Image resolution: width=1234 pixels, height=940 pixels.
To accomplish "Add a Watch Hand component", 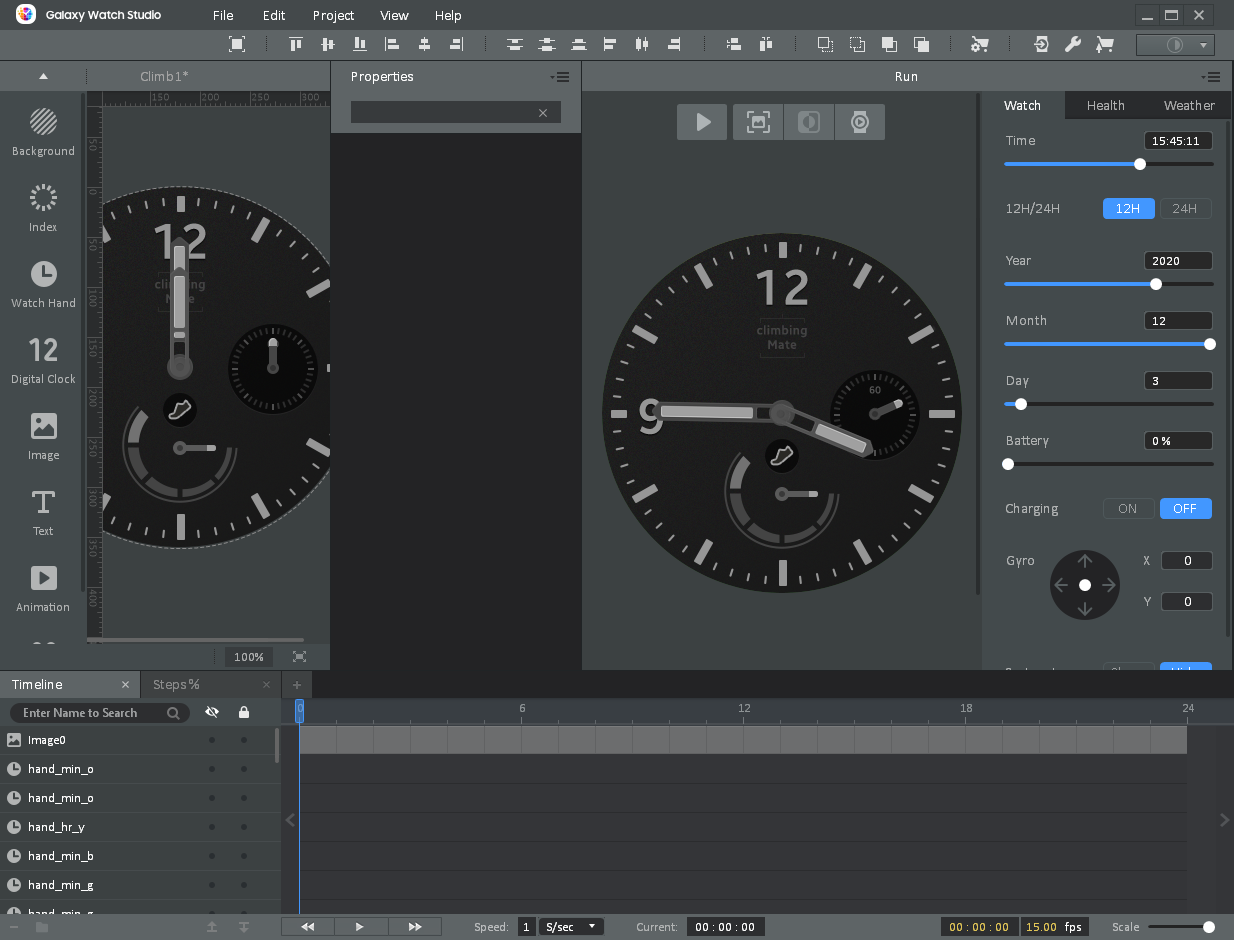I will (x=43, y=284).
